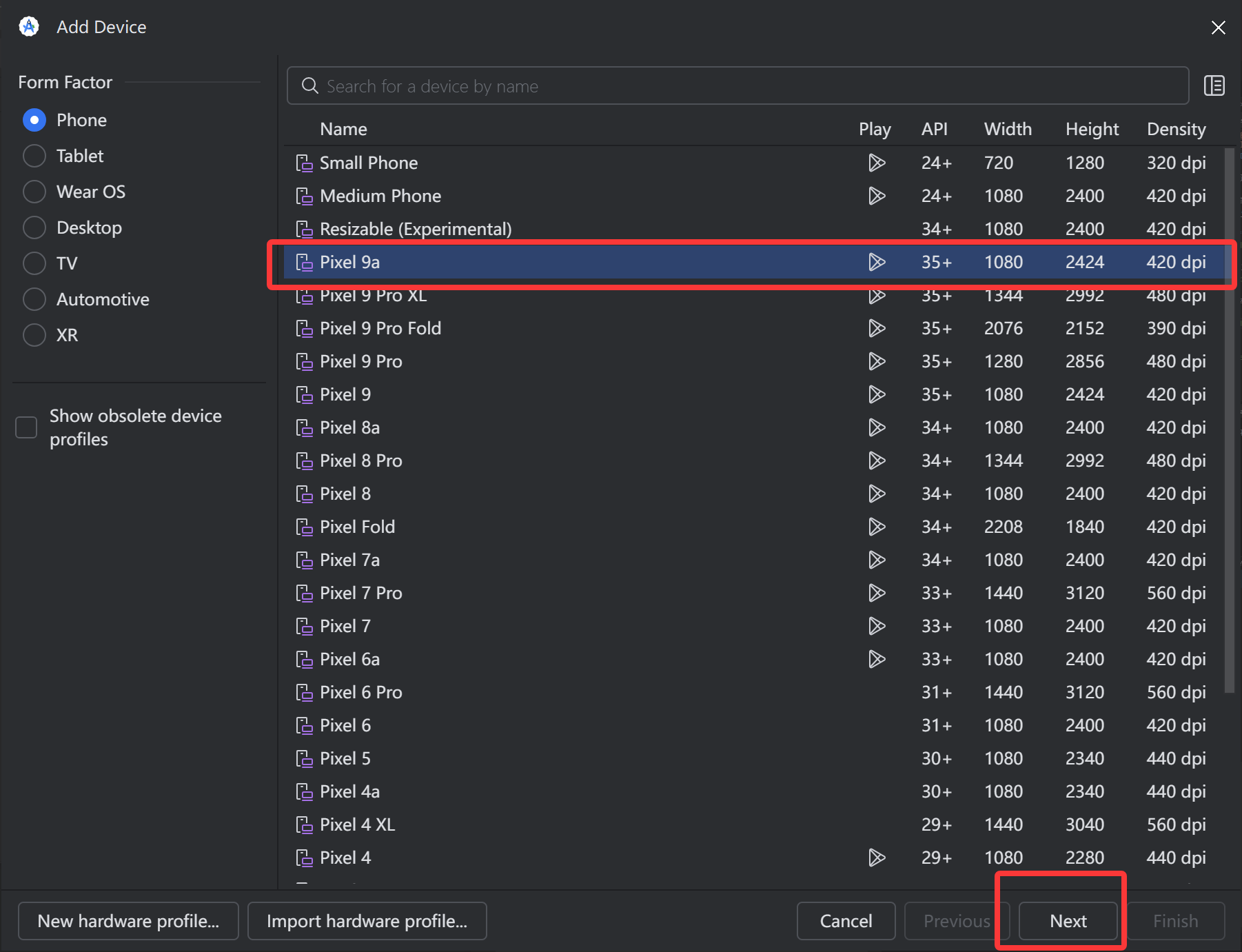Select the Tablet form factor

[34, 156]
